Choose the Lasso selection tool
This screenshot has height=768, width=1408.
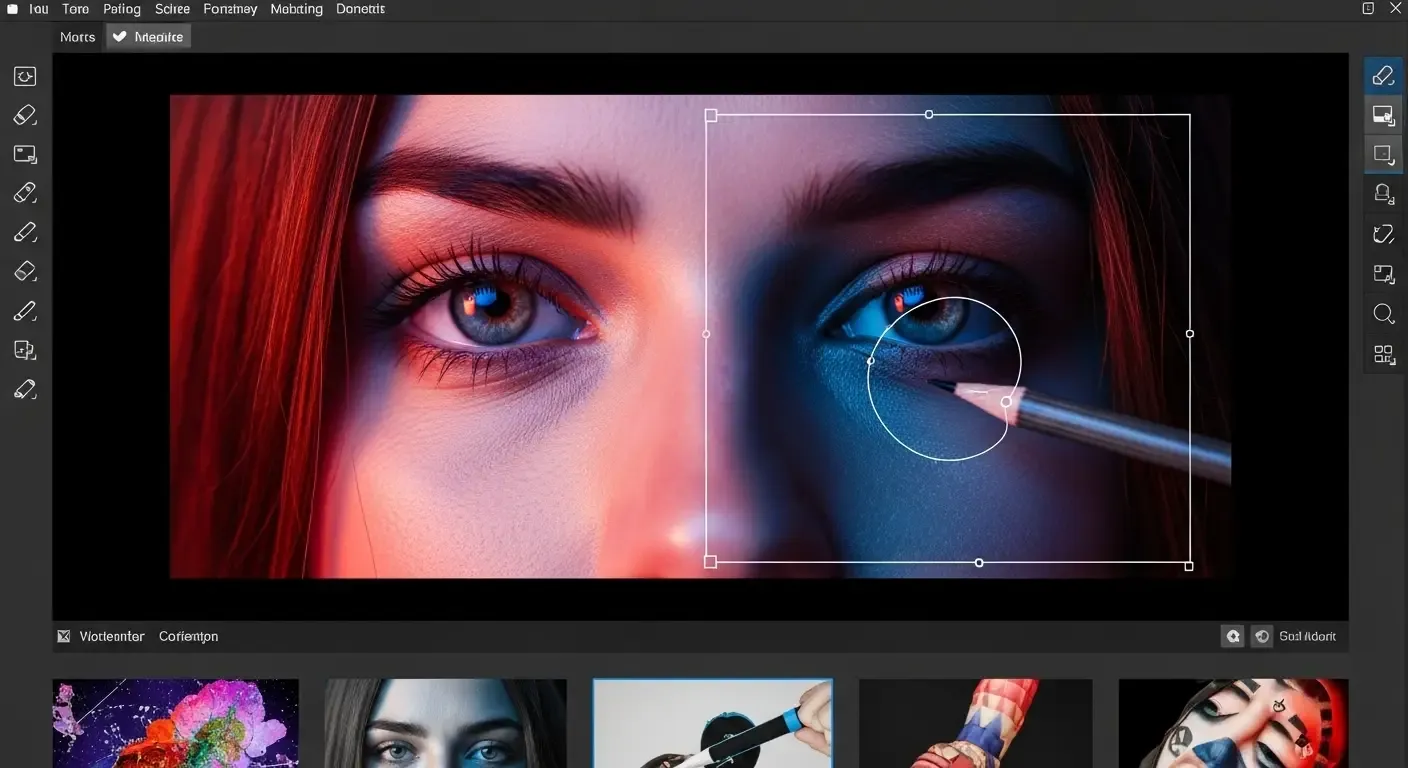(1383, 234)
